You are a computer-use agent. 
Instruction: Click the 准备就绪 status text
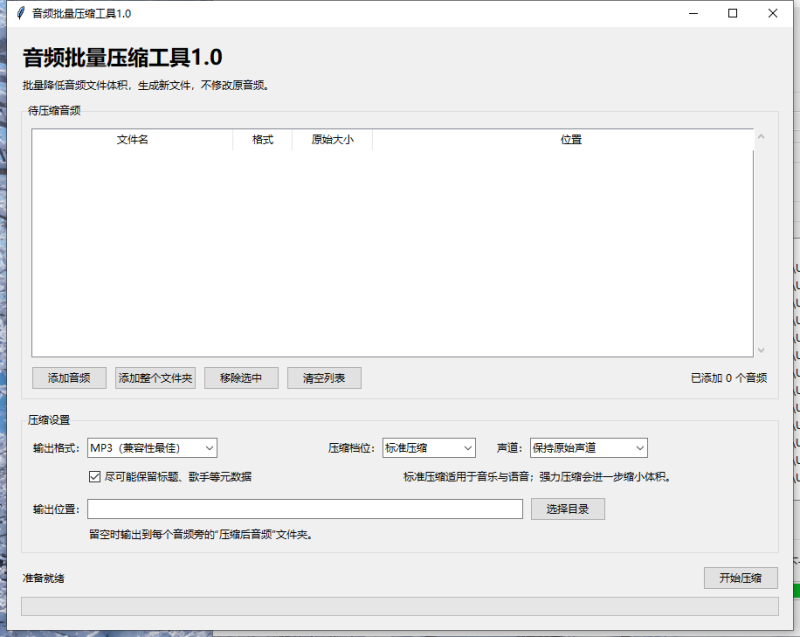pos(43,578)
